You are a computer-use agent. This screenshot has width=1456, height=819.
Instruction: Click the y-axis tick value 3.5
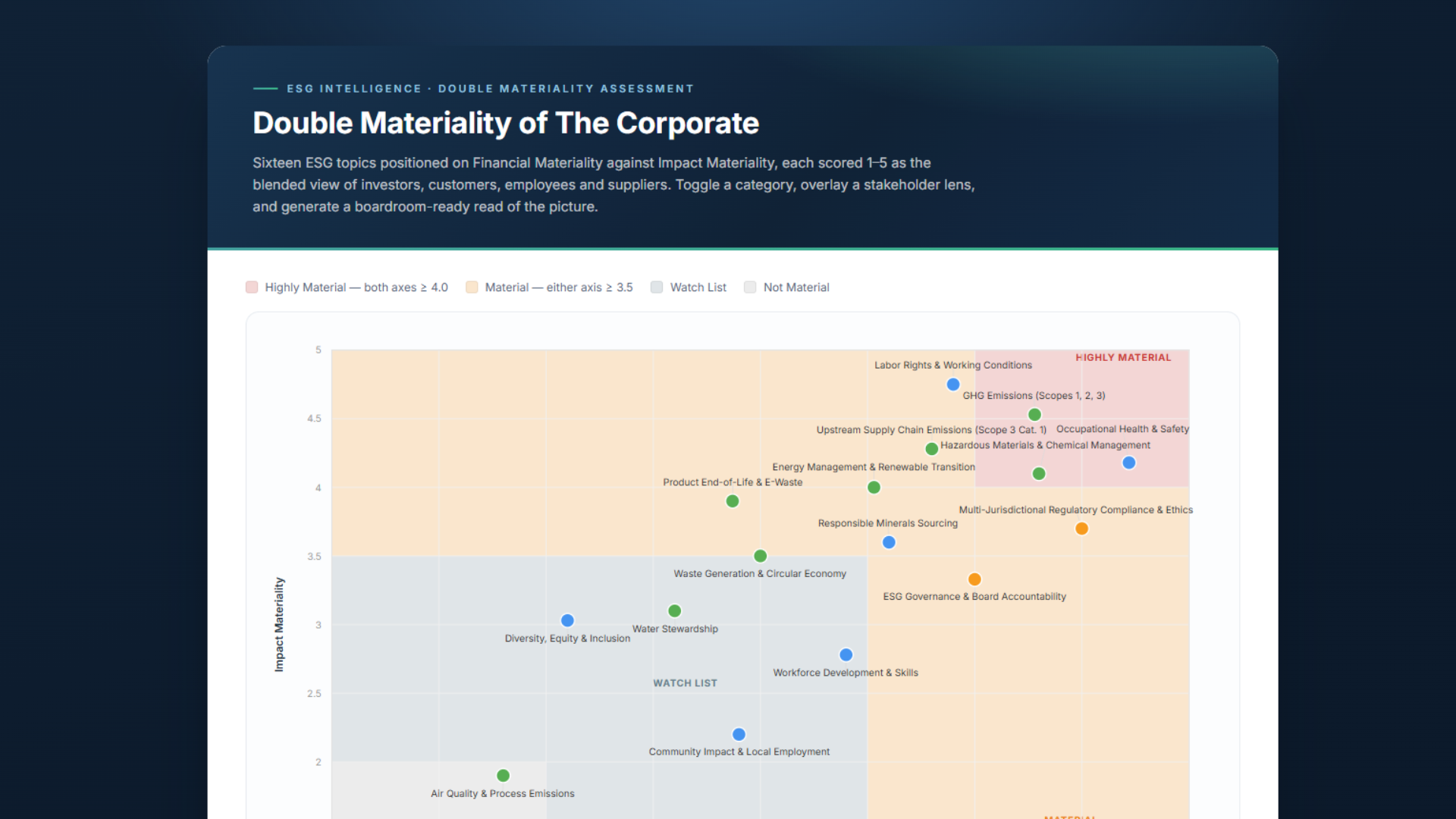(314, 557)
